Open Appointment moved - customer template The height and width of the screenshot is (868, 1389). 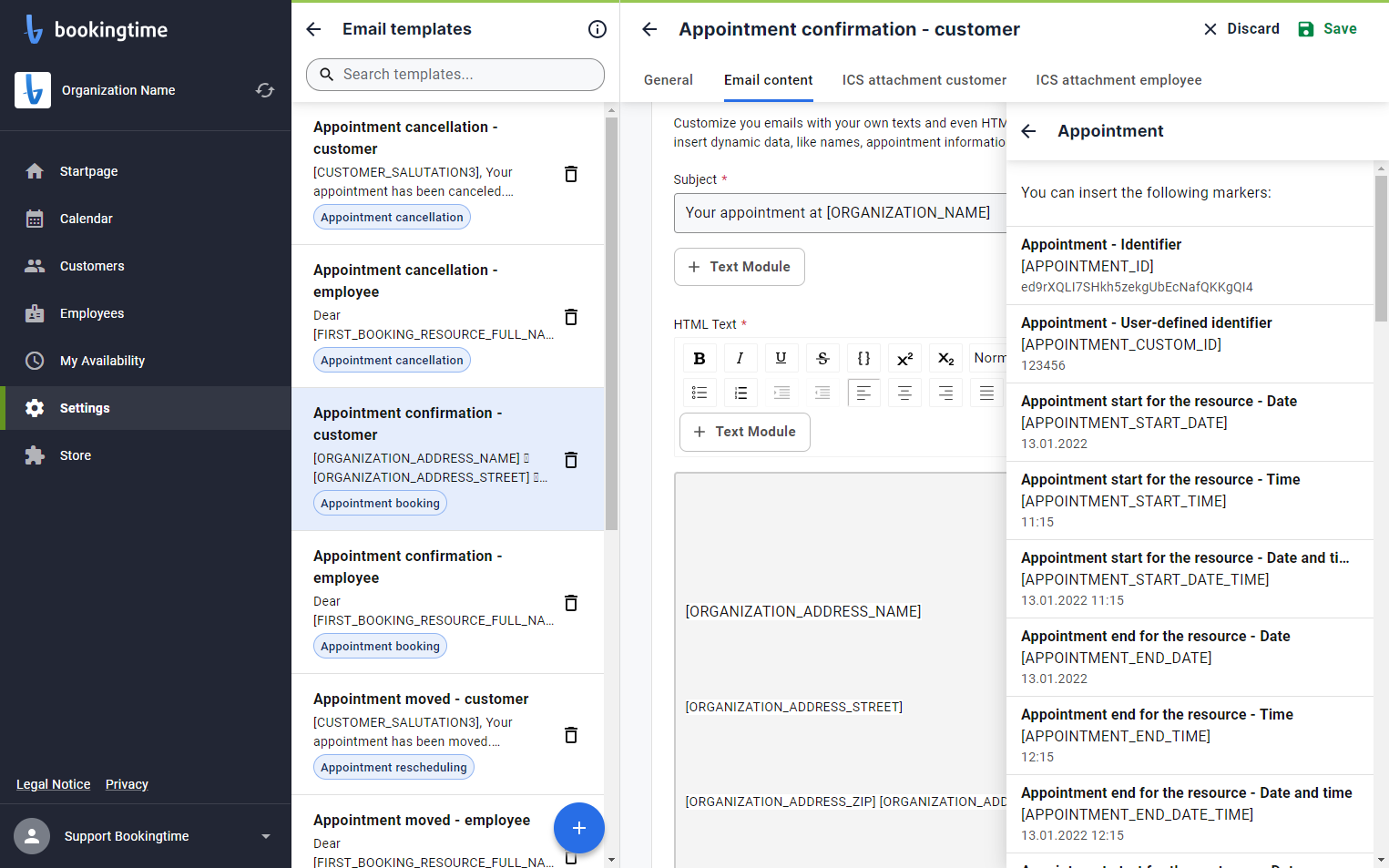click(447, 734)
